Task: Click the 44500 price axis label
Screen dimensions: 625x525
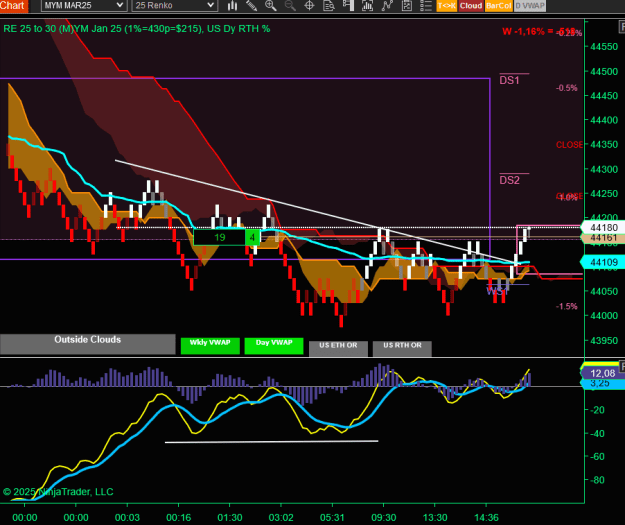Action: [603, 72]
